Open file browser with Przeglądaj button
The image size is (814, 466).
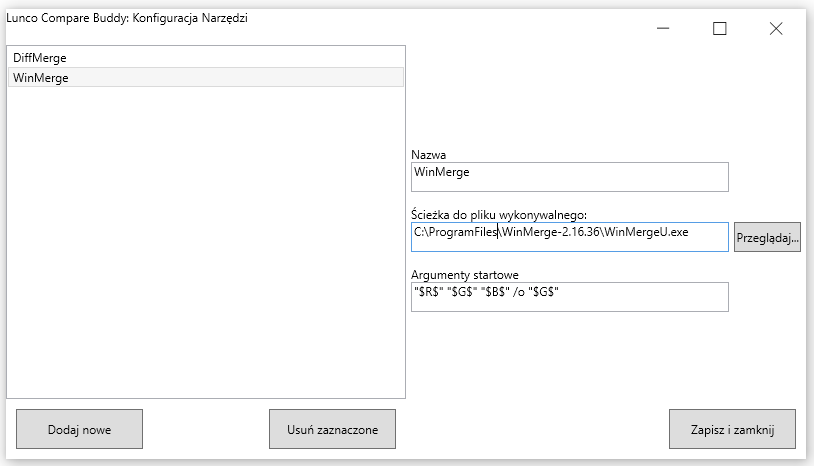click(x=767, y=238)
